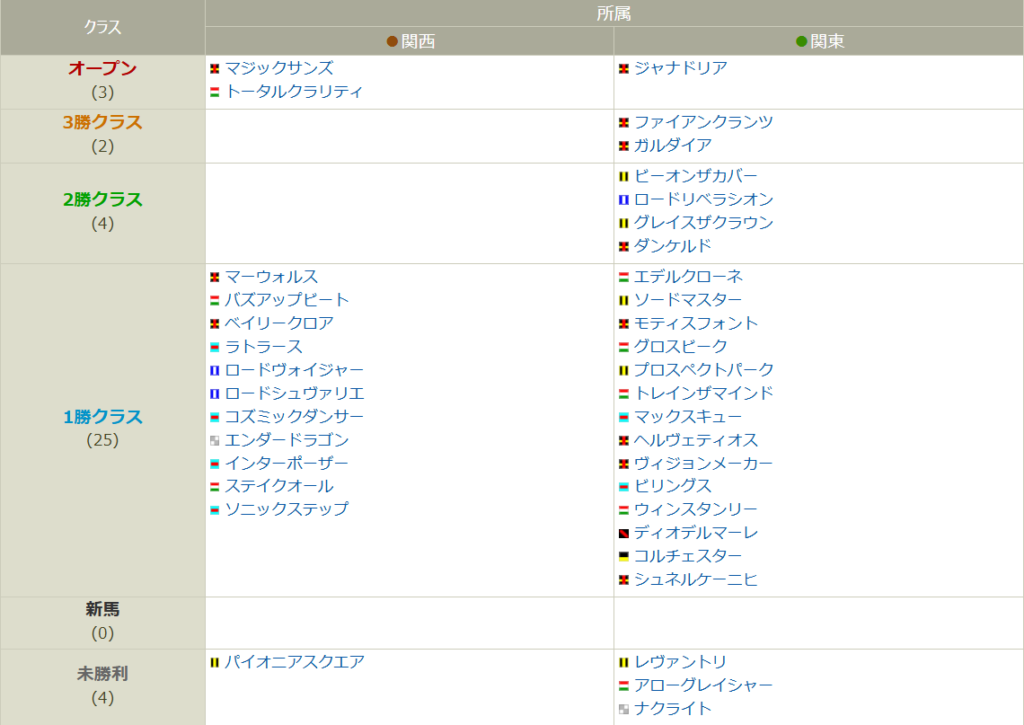The height and width of the screenshot is (725, 1024).
Task: Open the ジャナドリア horse link
Action: pyautogui.click(x=680, y=68)
